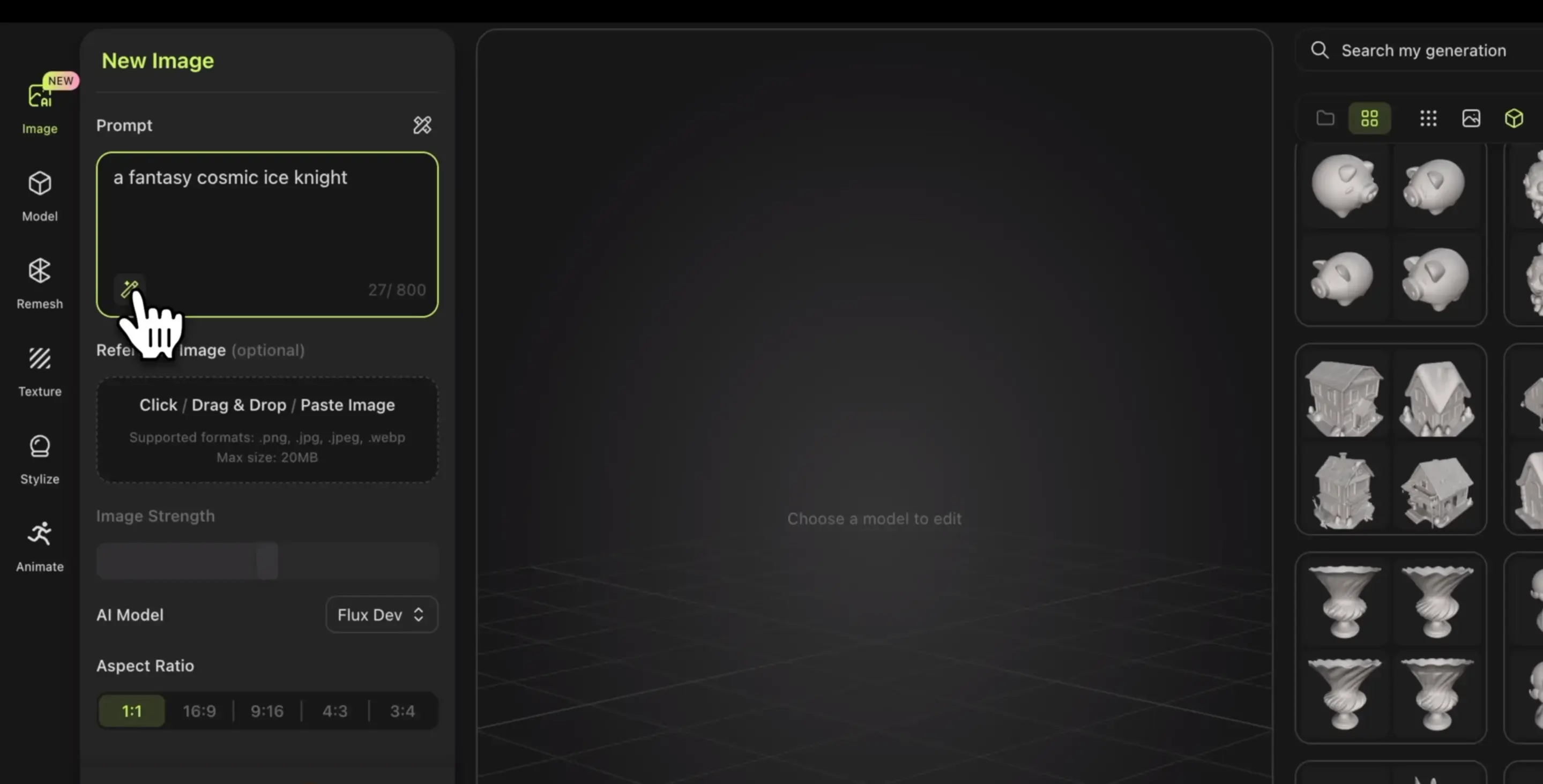The width and height of the screenshot is (1543, 784).
Task: Open the Flux Dev AI Model dropdown
Action: tap(381, 615)
